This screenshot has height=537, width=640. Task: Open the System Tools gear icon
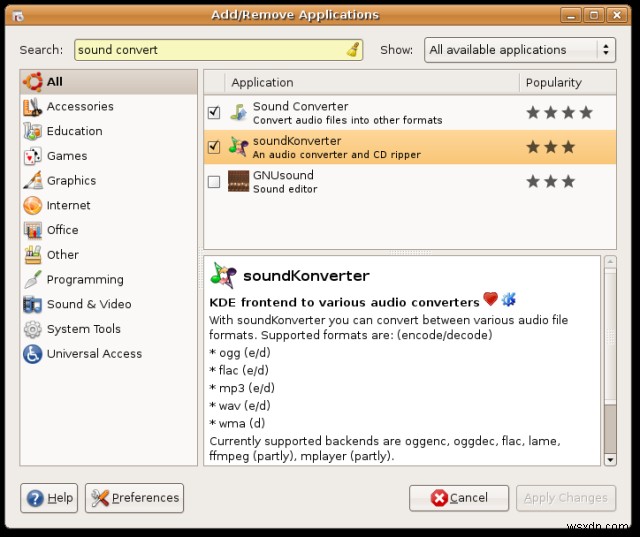tap(33, 329)
